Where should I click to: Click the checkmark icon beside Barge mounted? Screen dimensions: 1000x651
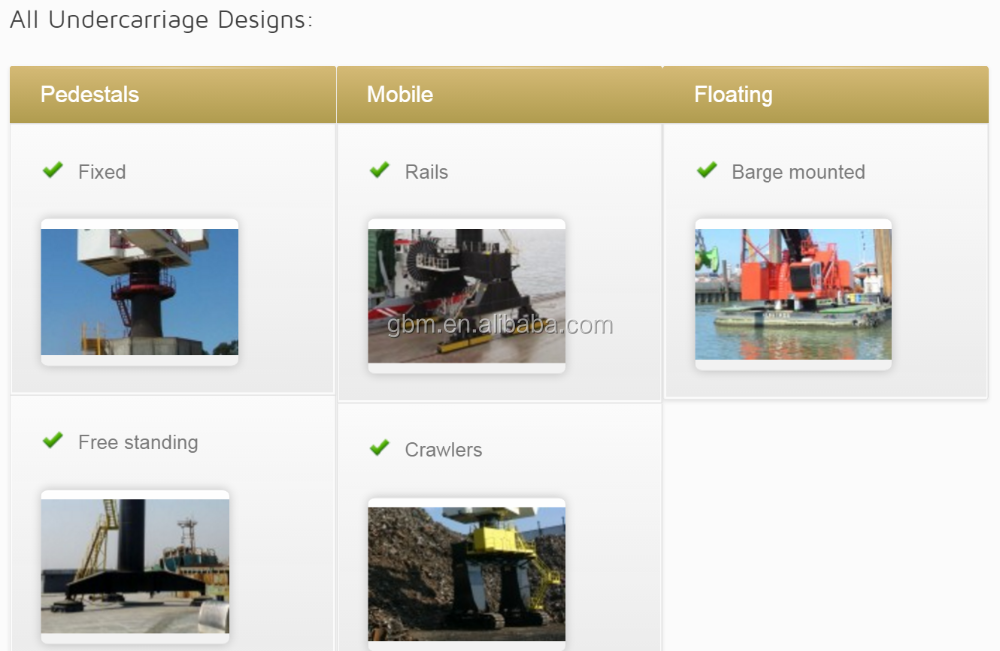pos(707,171)
